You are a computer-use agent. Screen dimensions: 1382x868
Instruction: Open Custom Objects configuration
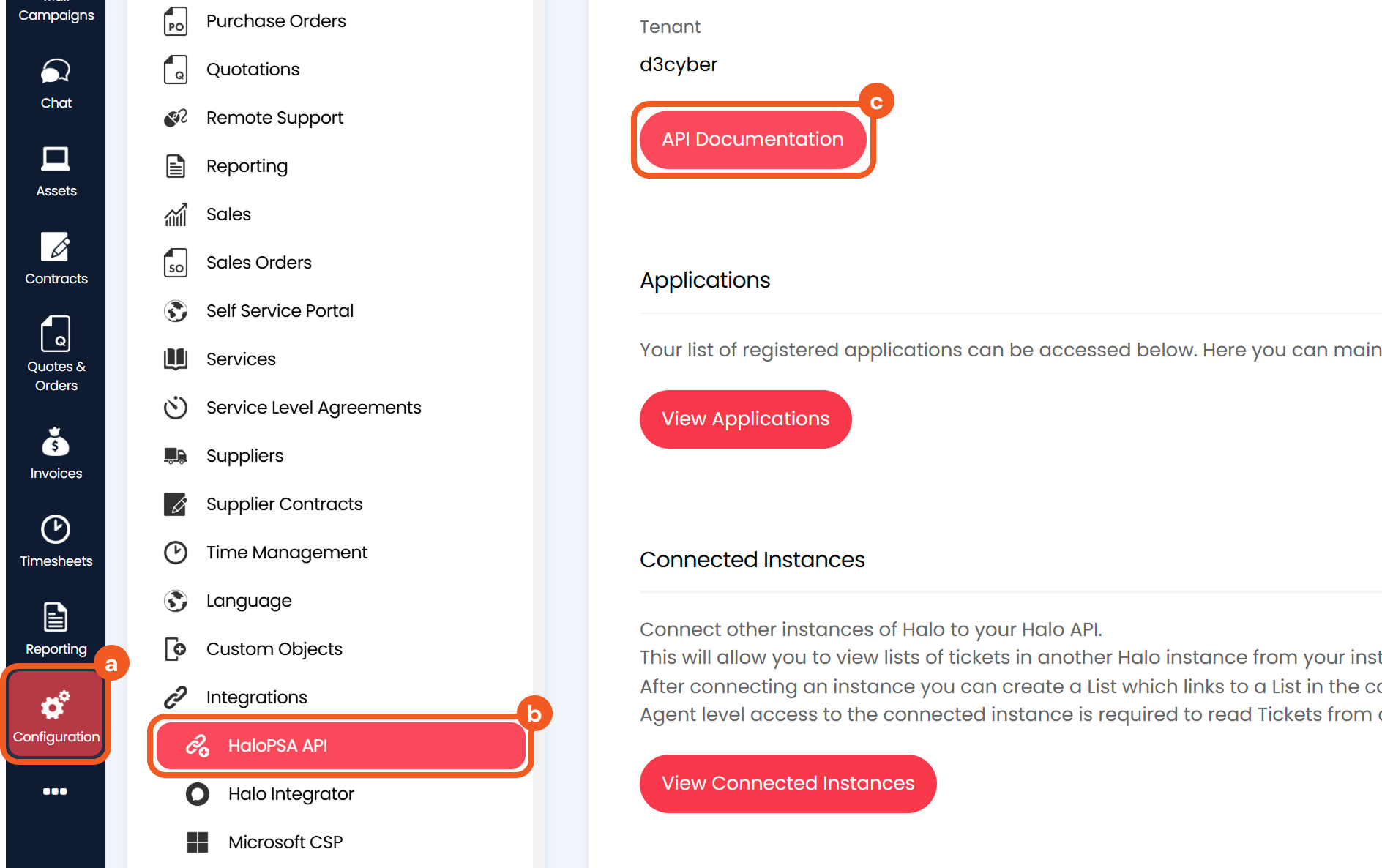pyautogui.click(x=274, y=648)
